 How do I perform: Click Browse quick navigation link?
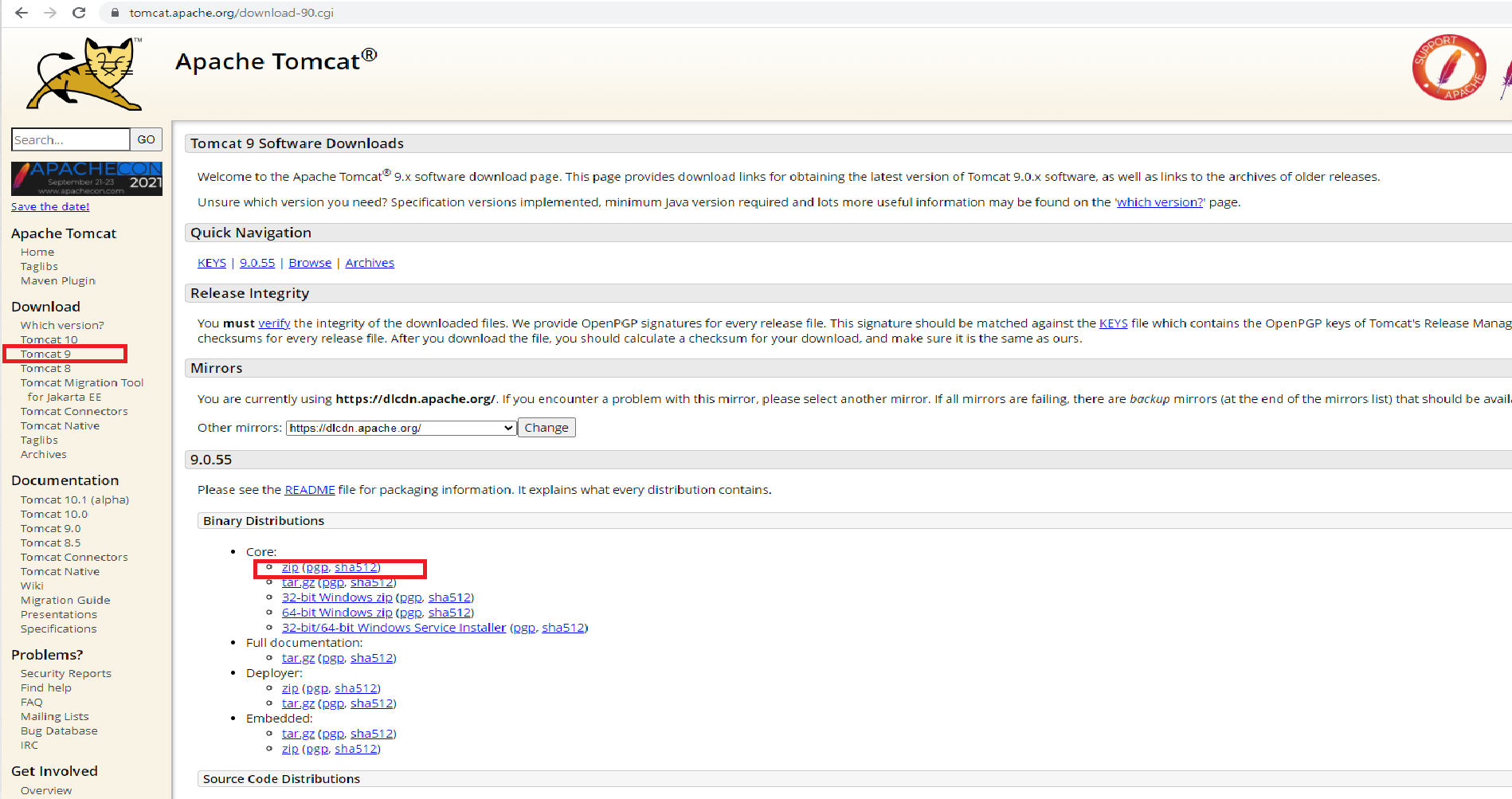click(x=310, y=263)
